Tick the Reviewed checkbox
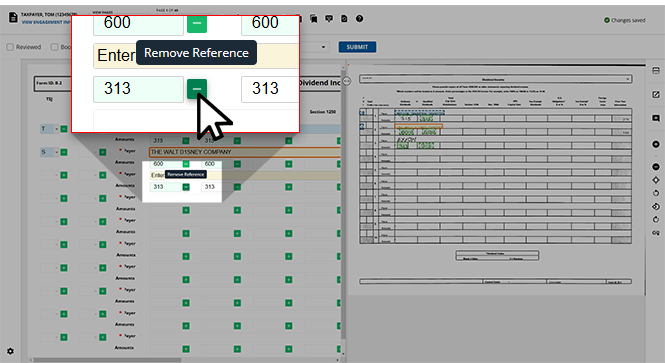This screenshot has height=363, width=665. pyautogui.click(x=10, y=47)
